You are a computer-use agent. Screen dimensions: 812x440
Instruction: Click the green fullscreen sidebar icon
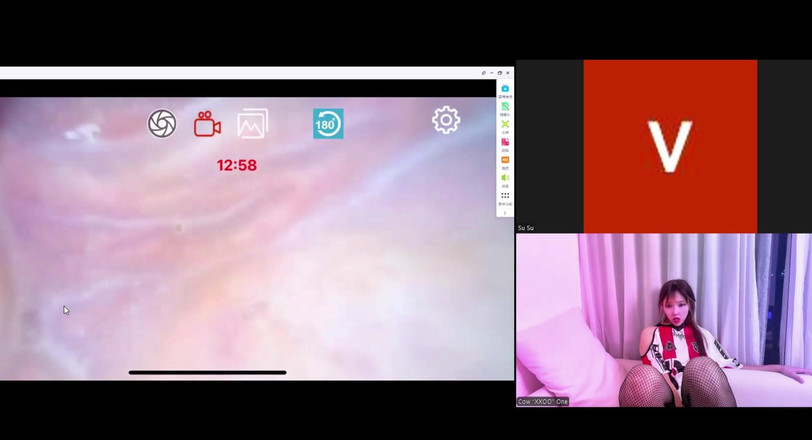point(505,124)
